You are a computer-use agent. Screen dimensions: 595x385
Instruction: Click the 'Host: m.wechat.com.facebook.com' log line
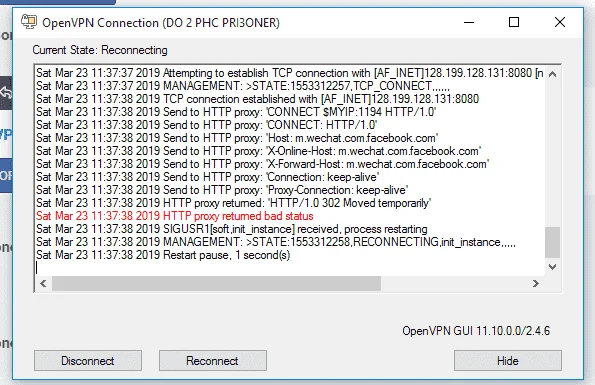(237, 138)
